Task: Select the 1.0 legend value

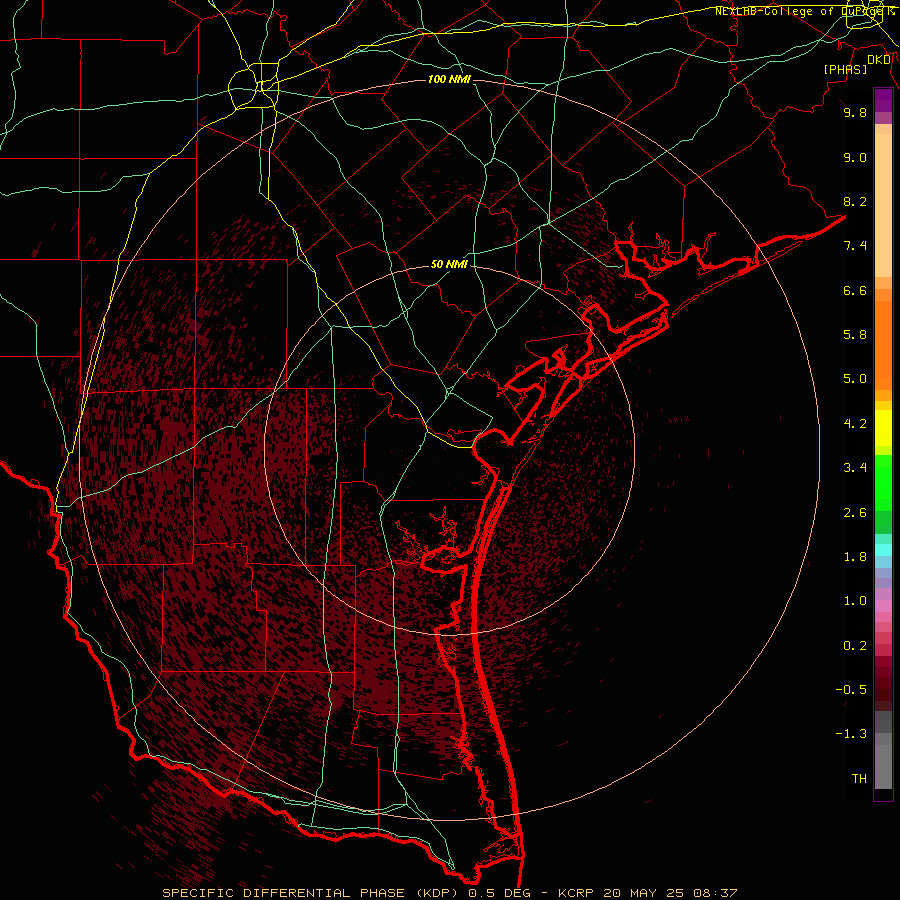Action: 855,601
